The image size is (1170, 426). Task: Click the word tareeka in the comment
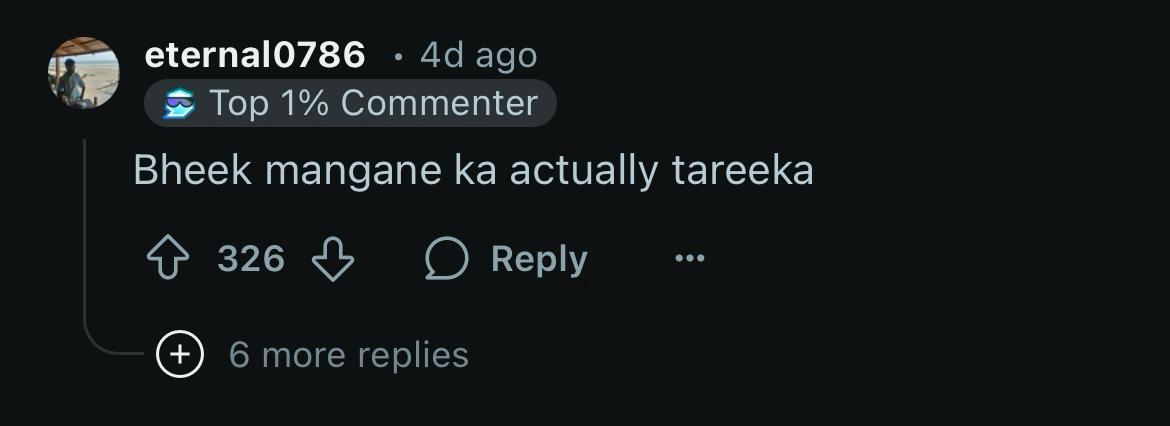pyautogui.click(x=742, y=171)
